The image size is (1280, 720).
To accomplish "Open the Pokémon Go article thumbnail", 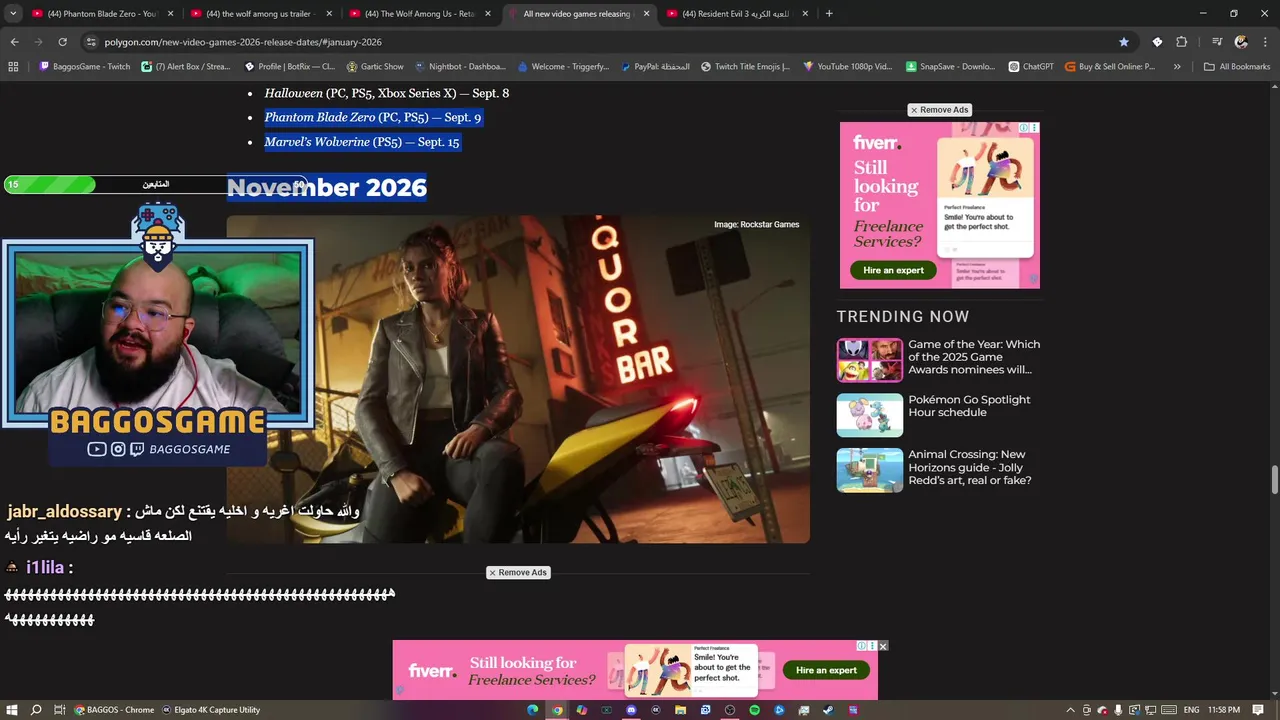I will point(870,415).
